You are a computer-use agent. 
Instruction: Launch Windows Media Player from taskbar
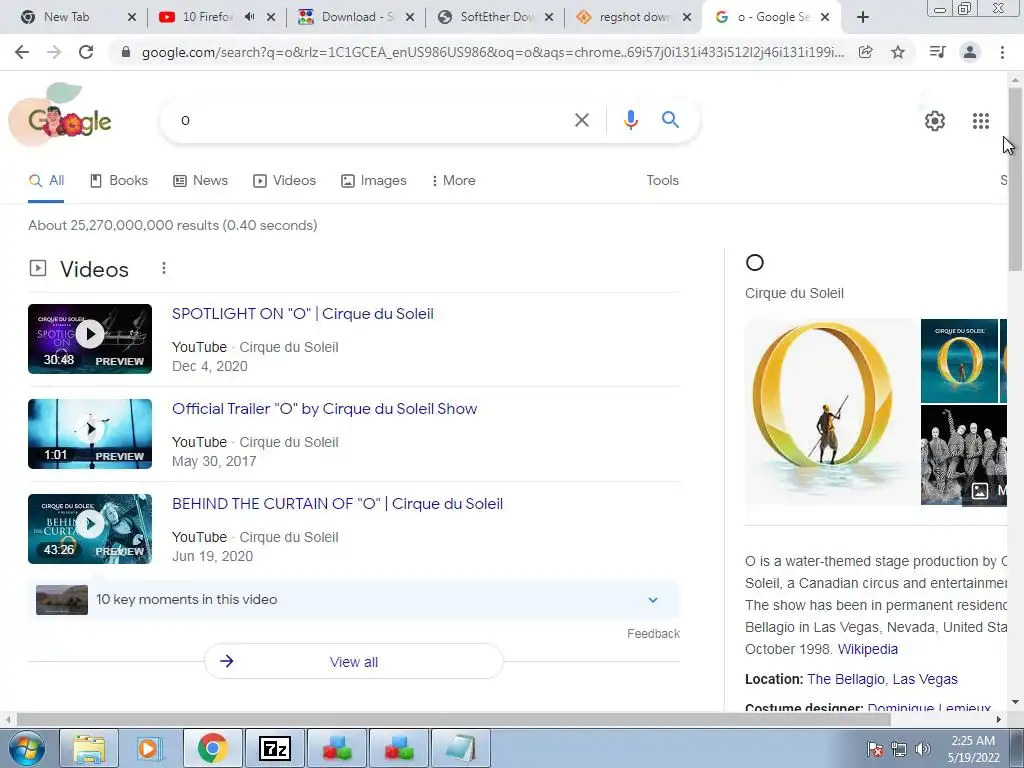(x=150, y=748)
